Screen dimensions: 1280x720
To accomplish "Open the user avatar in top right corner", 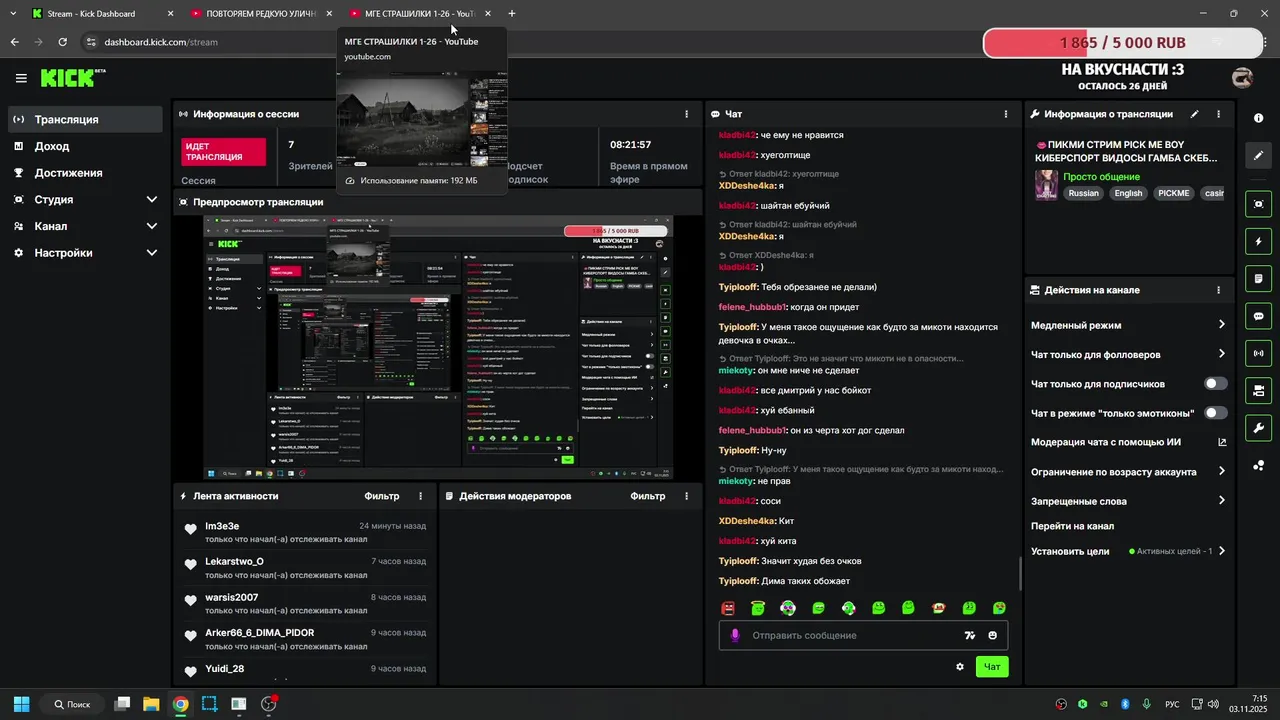I will point(1242,77).
